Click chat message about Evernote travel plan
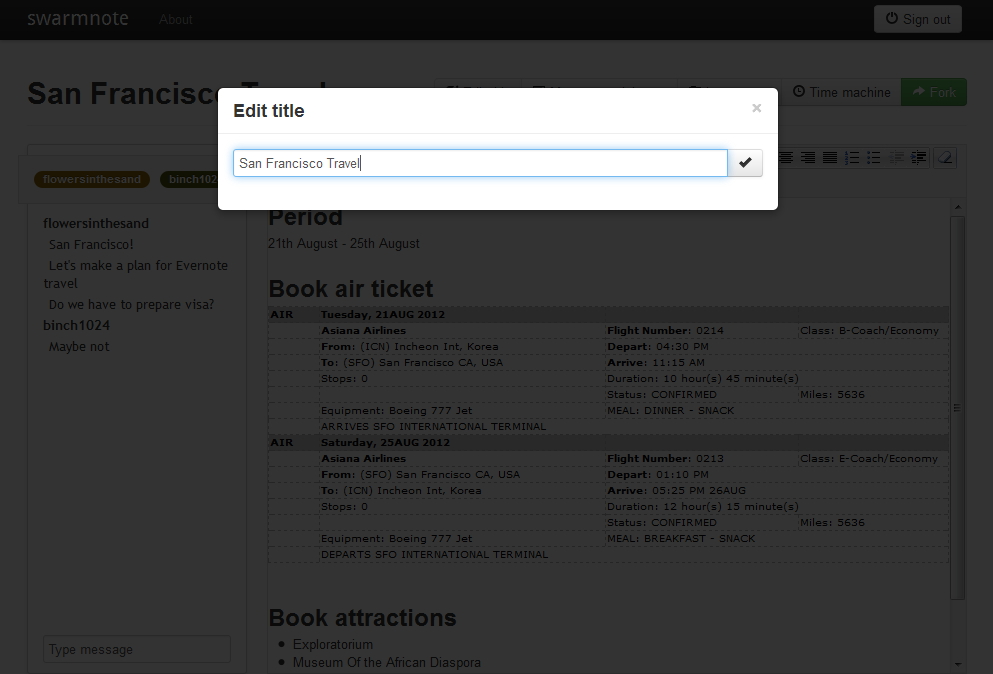Image resolution: width=993 pixels, height=674 pixels. [136, 274]
